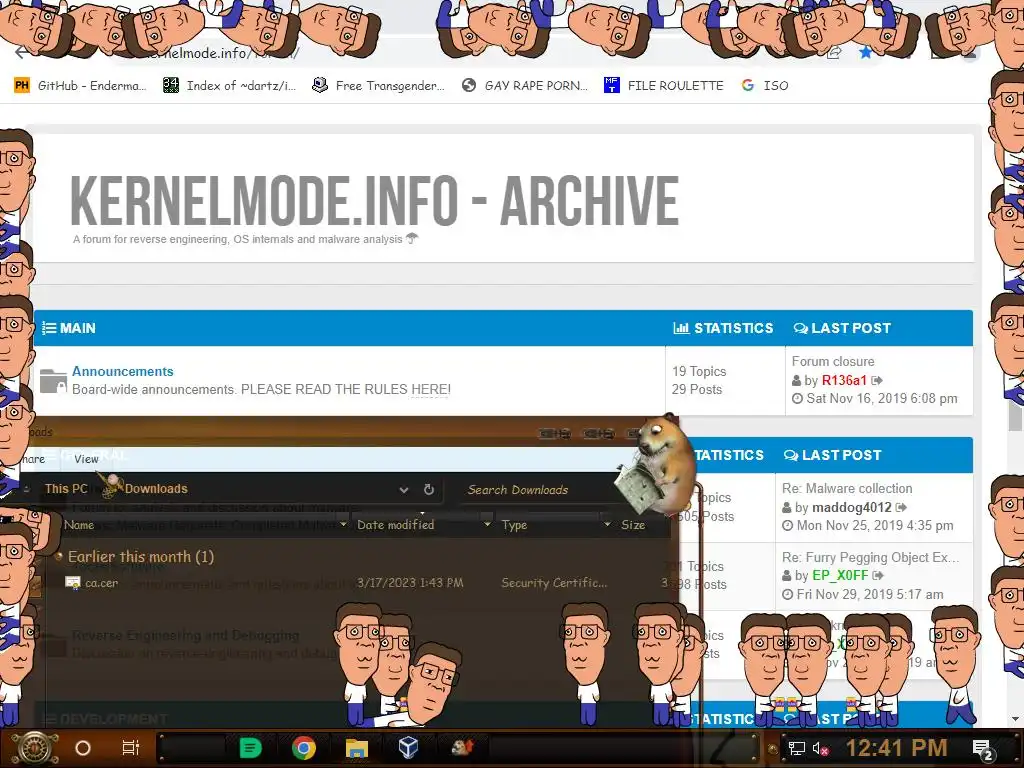Click the kernelmode.info URL in address bar
Image resolution: width=1024 pixels, height=768 pixels.
pyautogui.click(x=222, y=53)
